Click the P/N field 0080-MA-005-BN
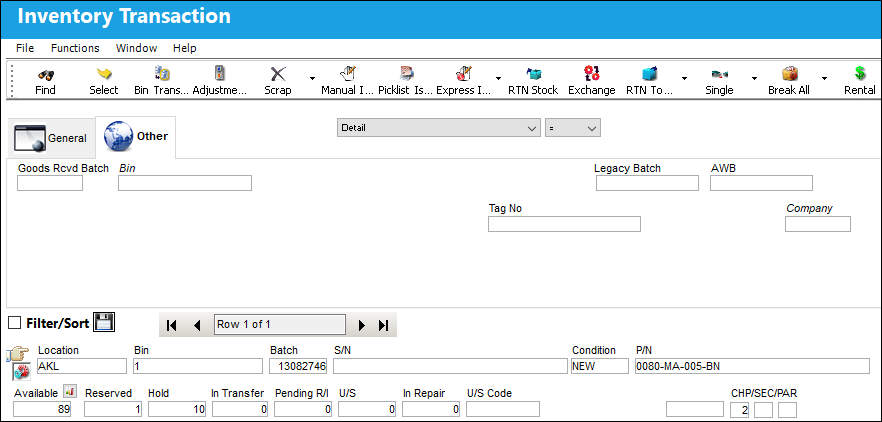 click(x=752, y=366)
